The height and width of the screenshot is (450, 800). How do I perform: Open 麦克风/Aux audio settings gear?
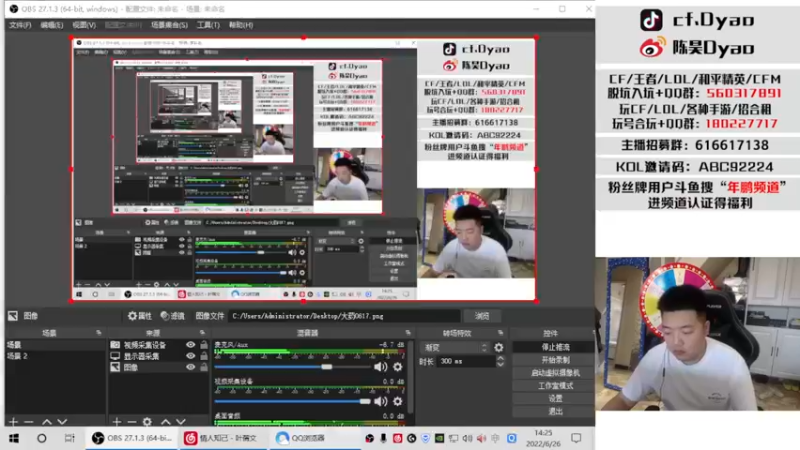pyautogui.click(x=397, y=367)
